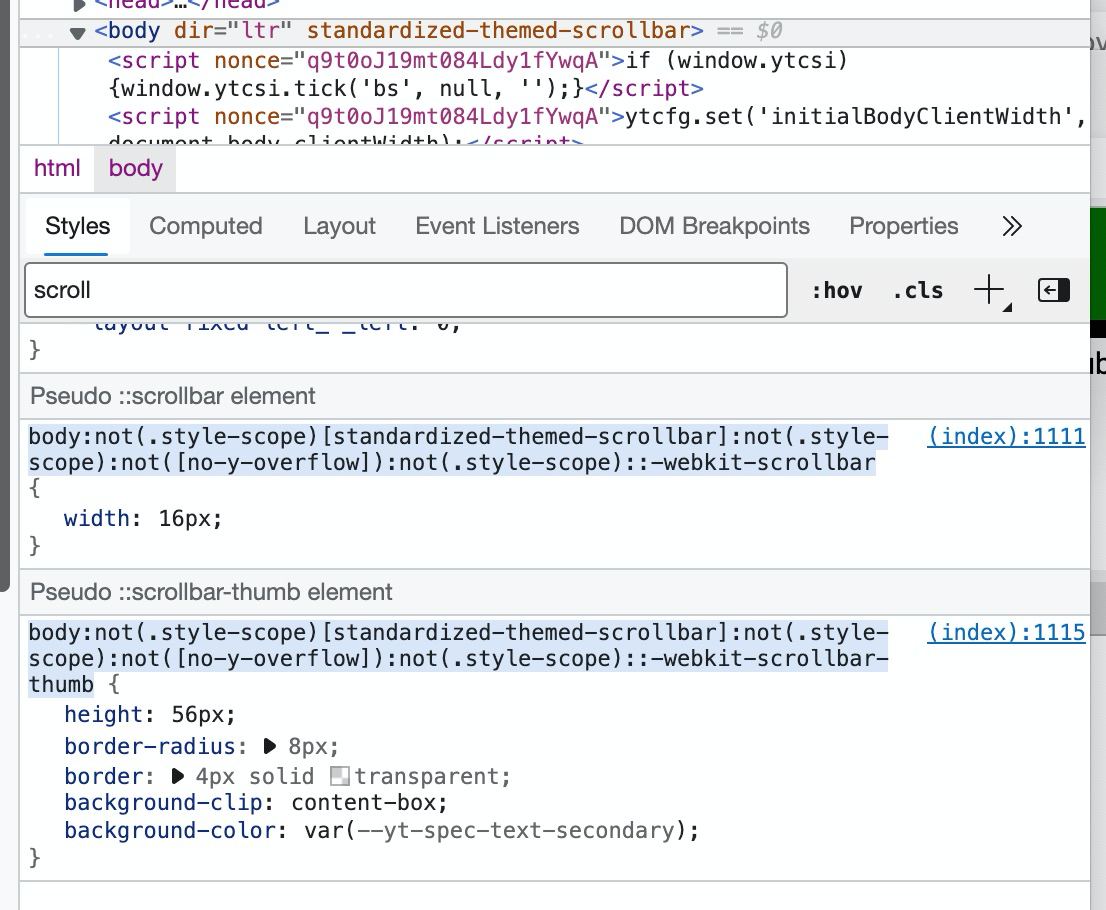Collapse the body element tree node
Image resolution: width=1106 pixels, height=910 pixels.
coord(77,32)
